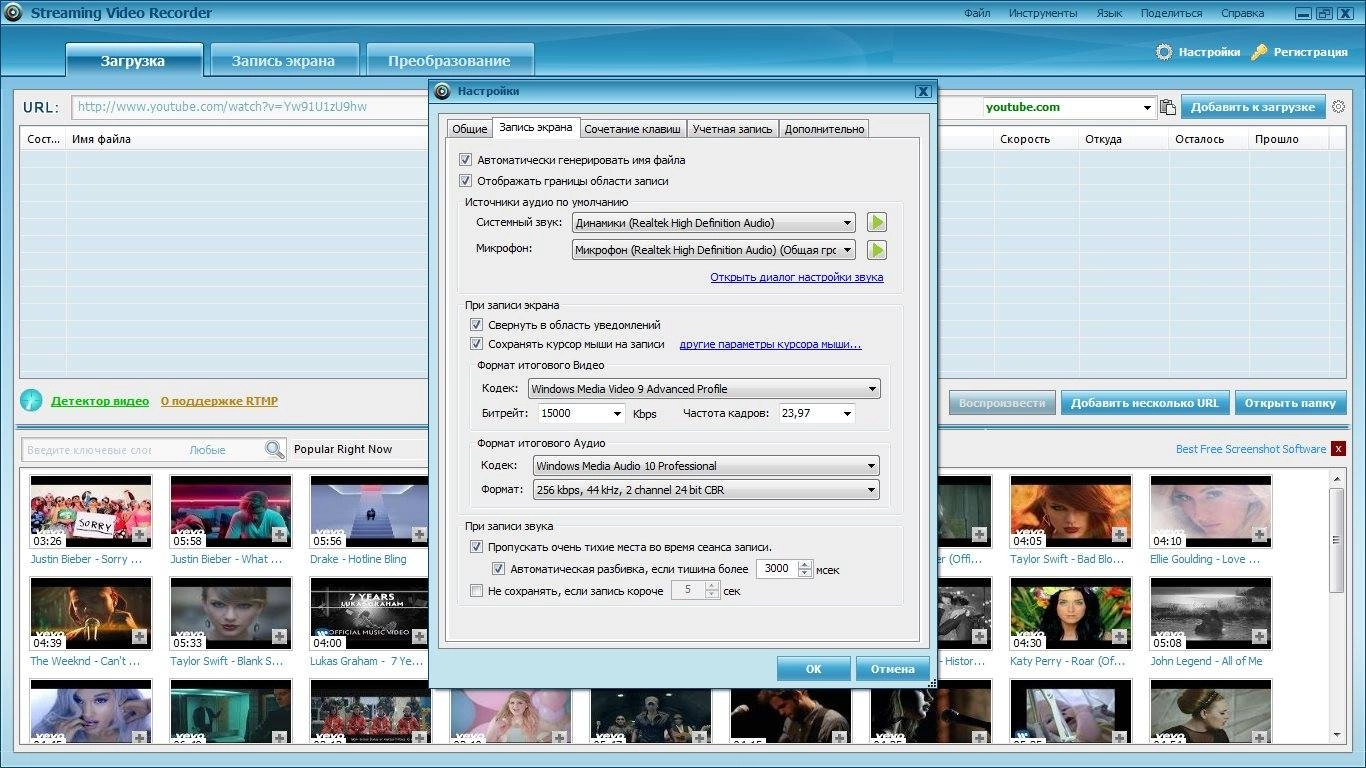Add Justin Bieber - Sorry video via plus icon
This screenshot has width=1366, height=768.
pyautogui.click(x=139, y=535)
